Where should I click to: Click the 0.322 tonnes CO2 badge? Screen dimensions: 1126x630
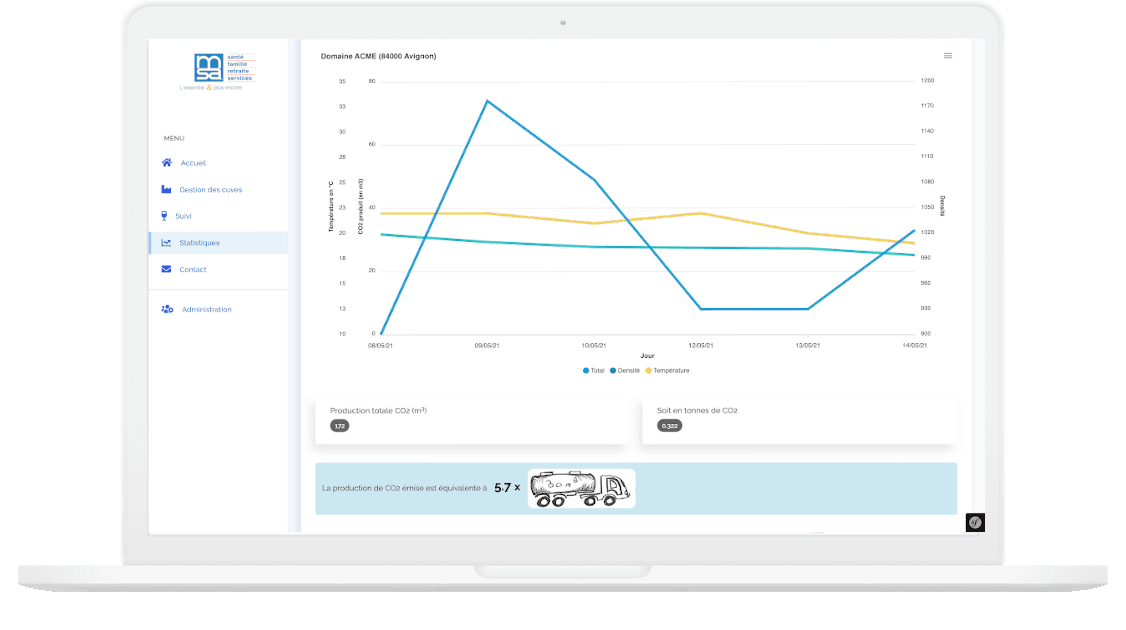[668, 426]
